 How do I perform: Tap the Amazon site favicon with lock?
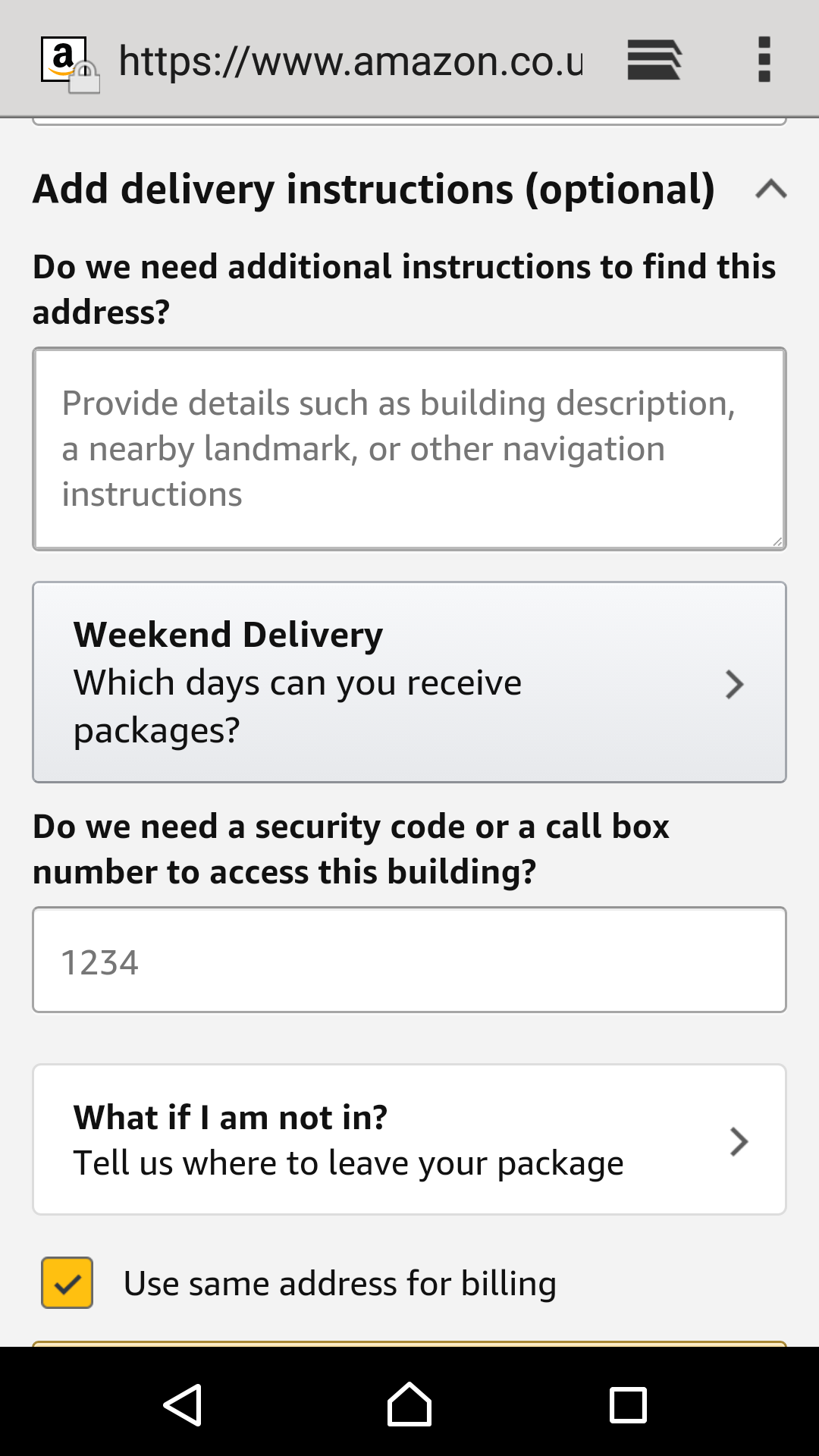[69, 63]
